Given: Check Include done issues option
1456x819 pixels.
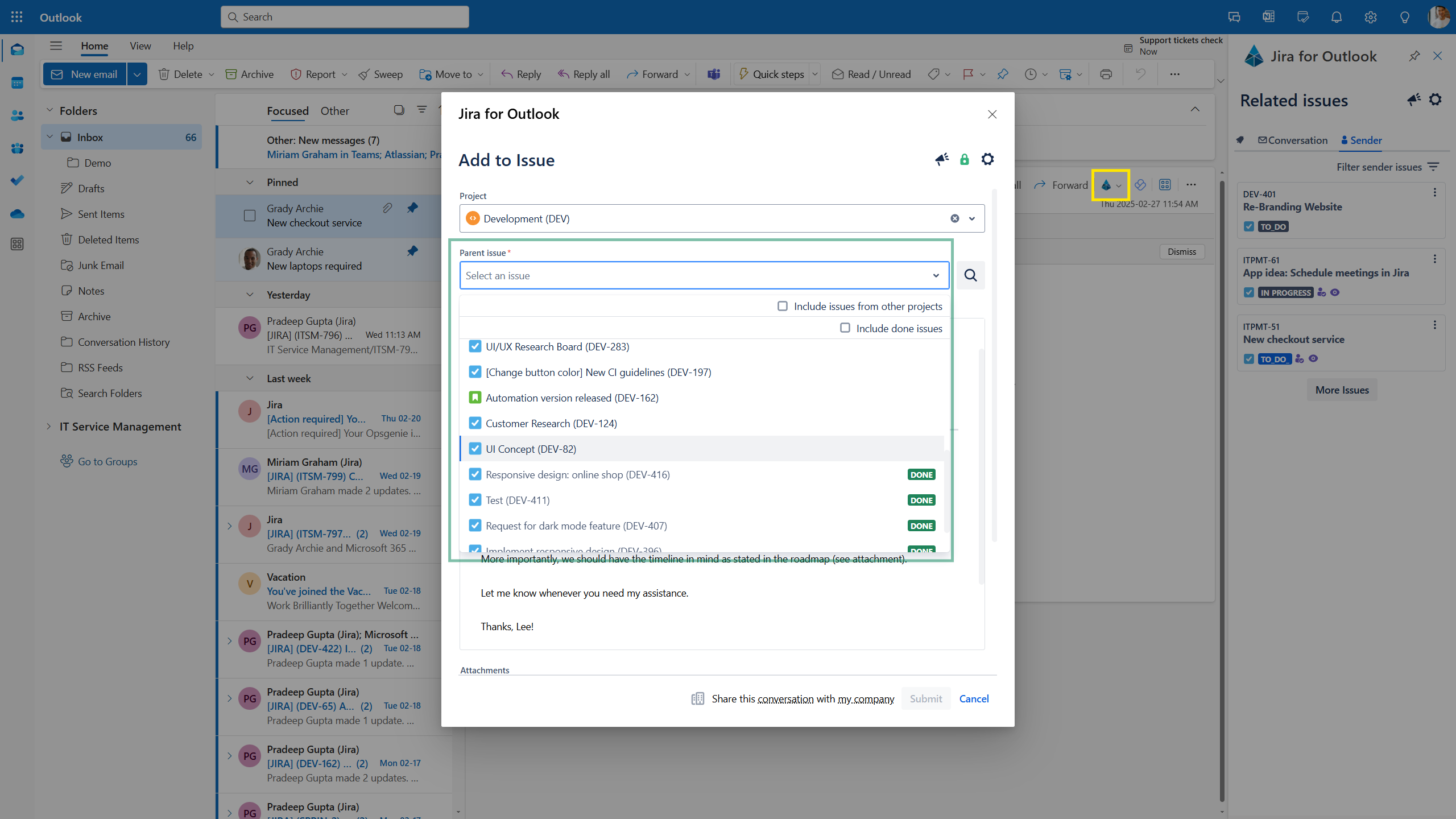Looking at the screenshot, I should pyautogui.click(x=845, y=328).
